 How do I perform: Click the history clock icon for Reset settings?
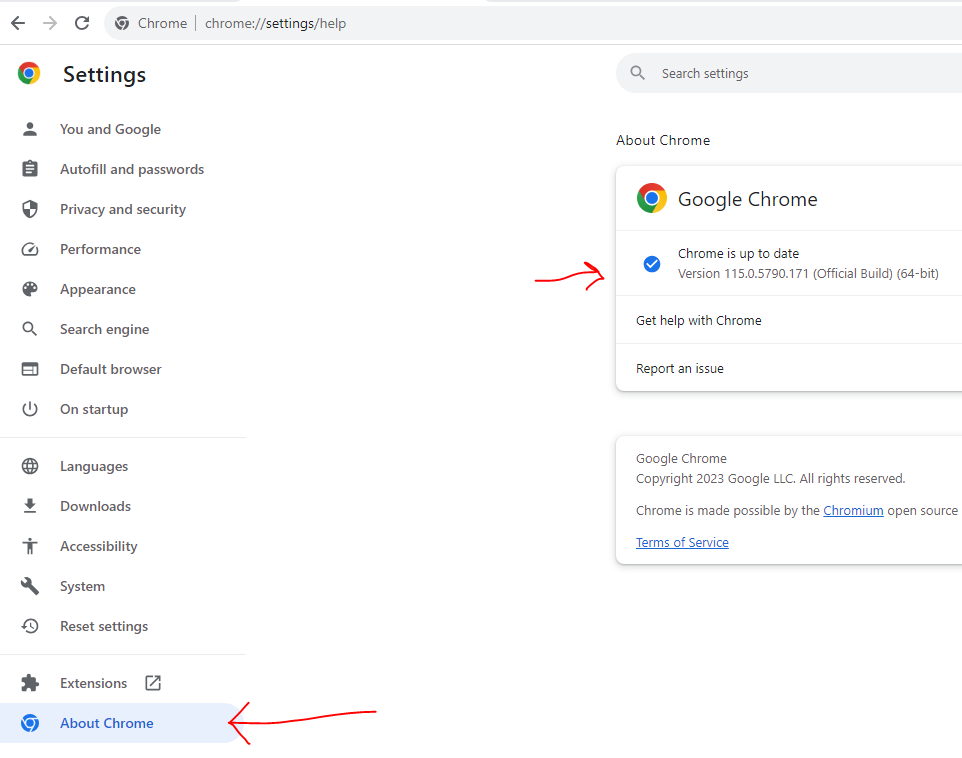click(29, 625)
